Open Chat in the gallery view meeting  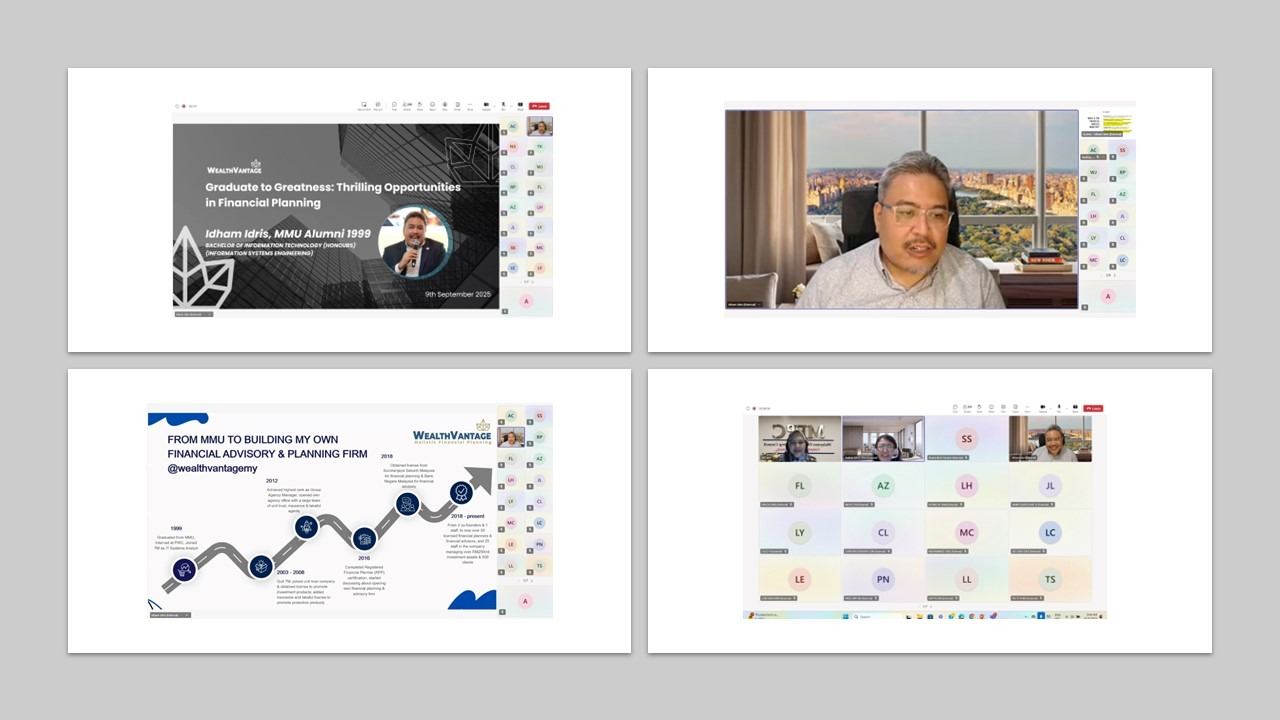[x=955, y=408]
